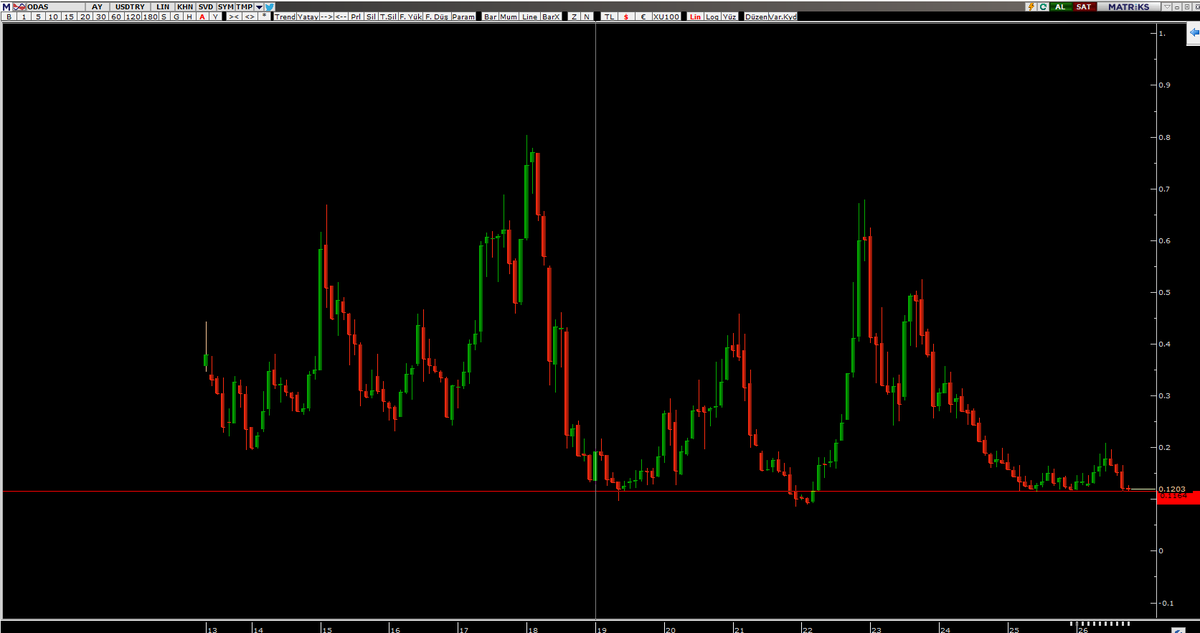Click the KHN tab button

185,6
